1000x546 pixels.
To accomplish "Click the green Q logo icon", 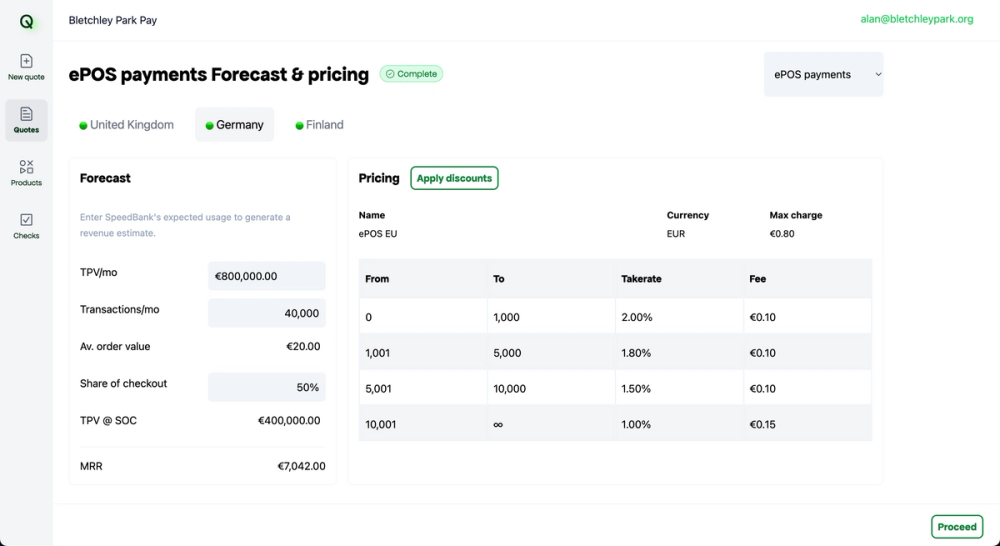I will pos(26,21).
